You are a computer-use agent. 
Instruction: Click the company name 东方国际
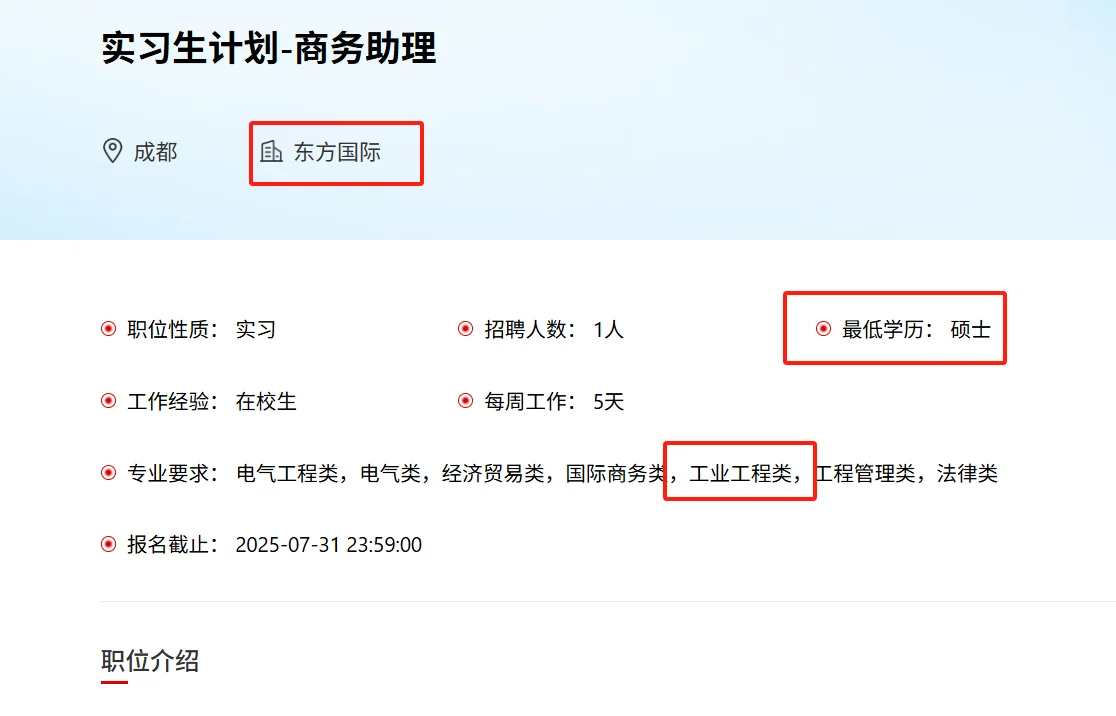[337, 152]
